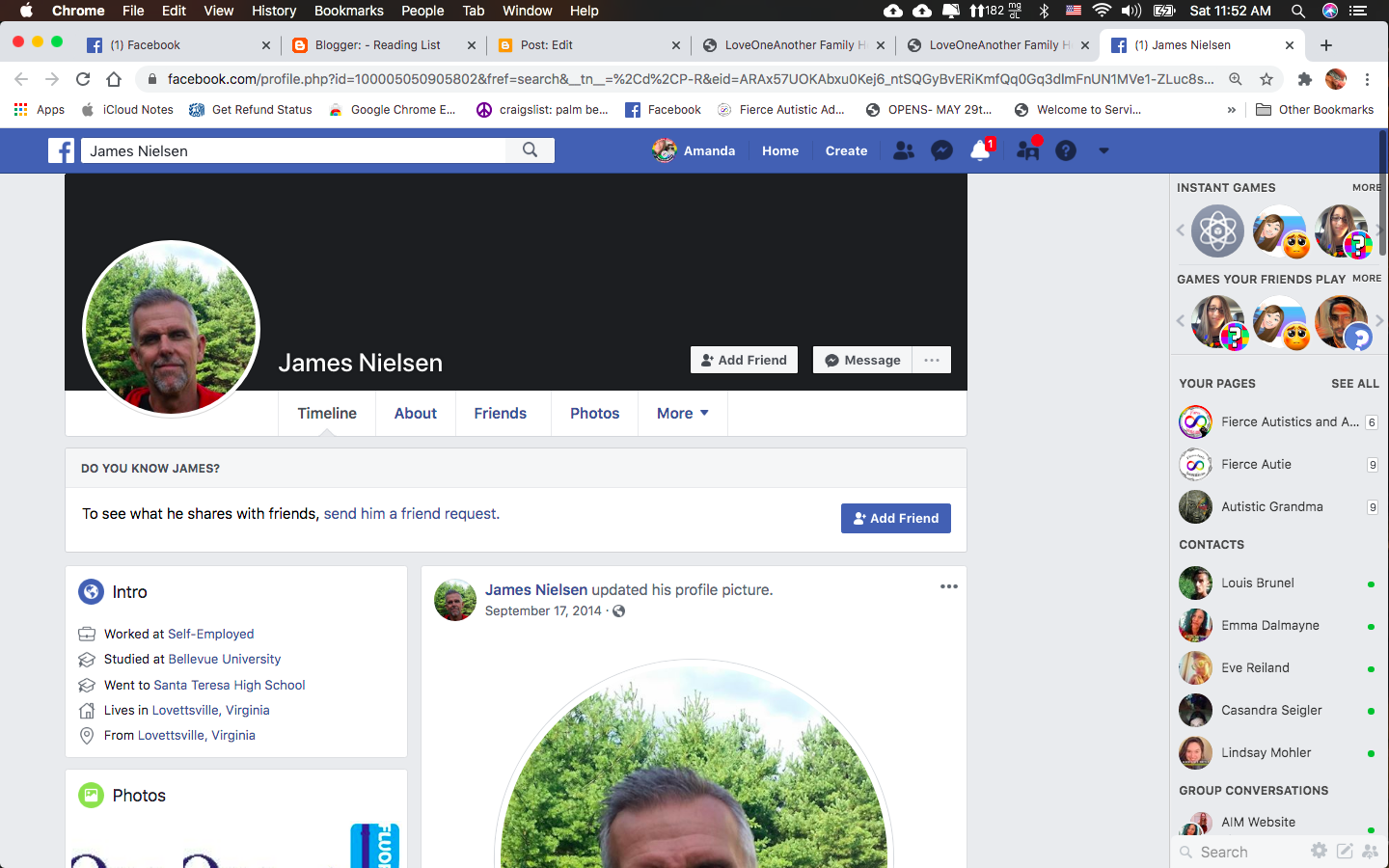Expand the More dropdown on profile tabs
1389x868 pixels.
[682, 413]
